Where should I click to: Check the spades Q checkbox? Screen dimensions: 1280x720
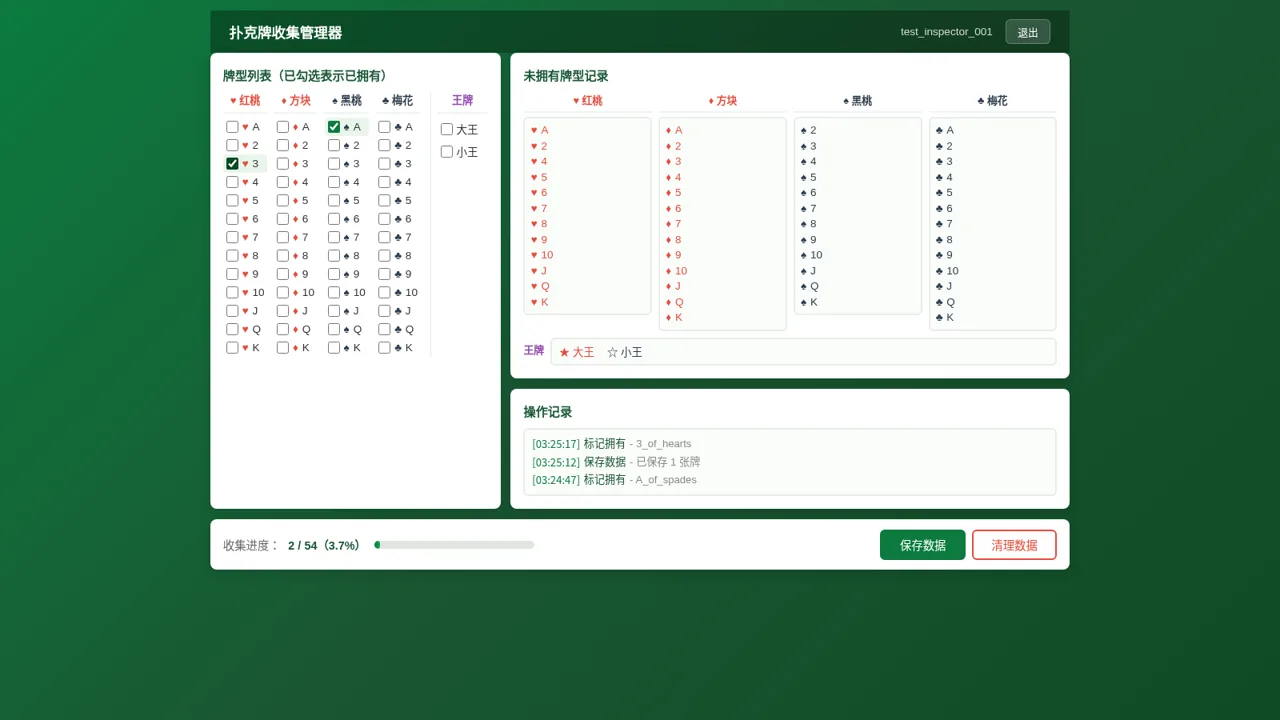[x=334, y=329]
